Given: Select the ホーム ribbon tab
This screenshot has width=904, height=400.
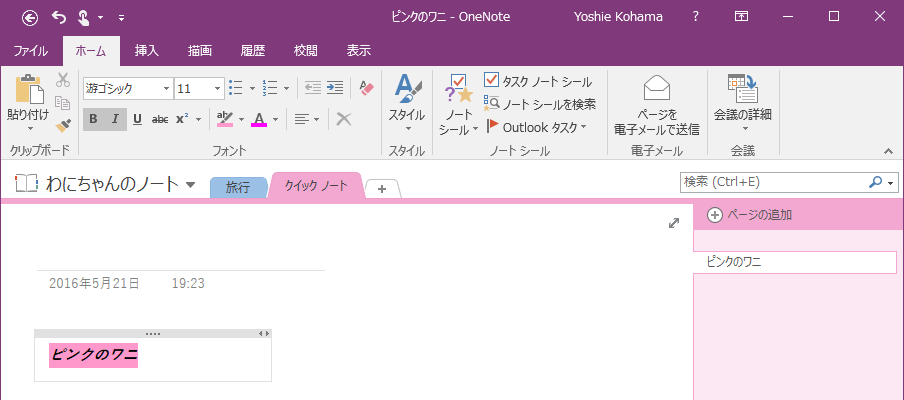Looking at the screenshot, I should pos(91,51).
